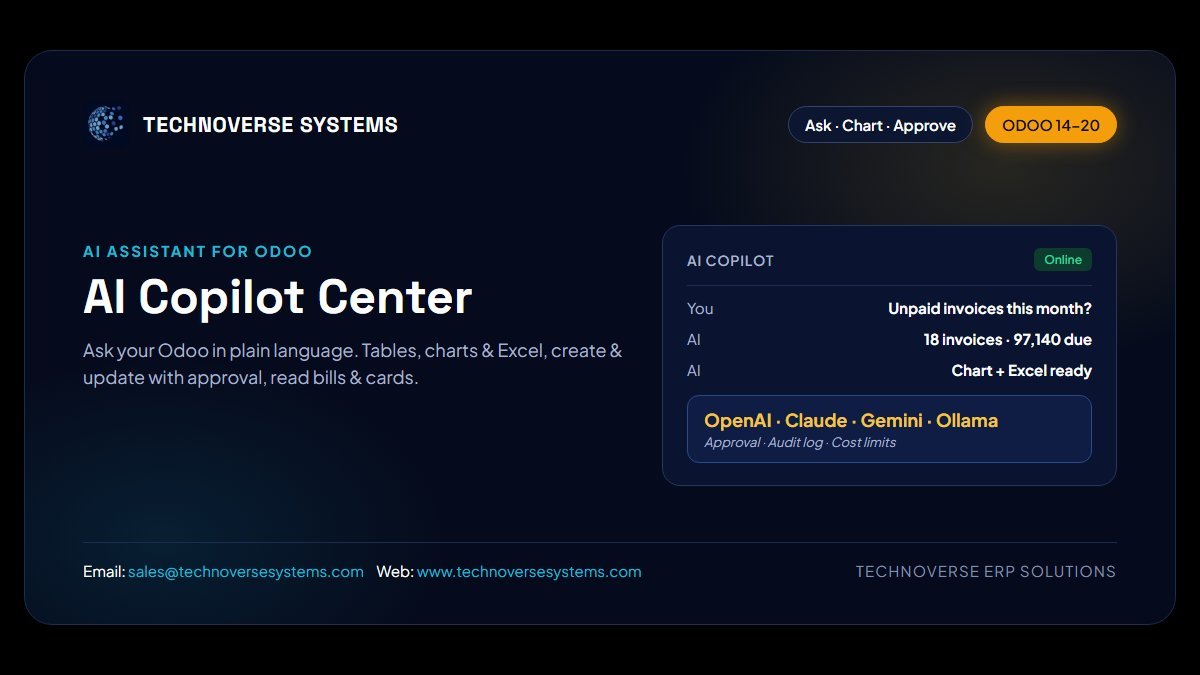Click the AI label beside 'Chart + Excel ready'
The height and width of the screenshot is (675, 1200).
pos(694,371)
